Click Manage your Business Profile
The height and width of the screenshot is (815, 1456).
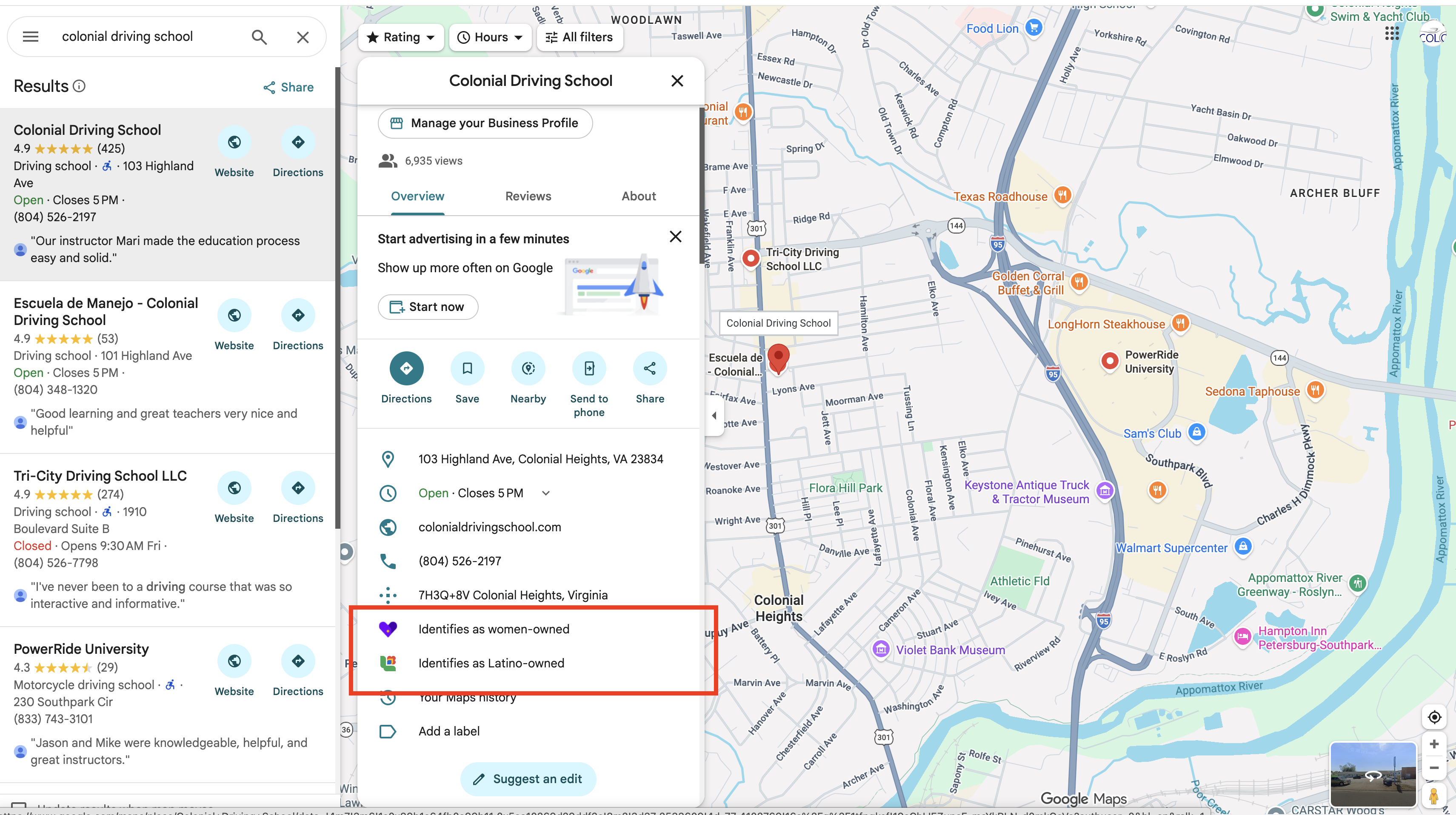(485, 123)
